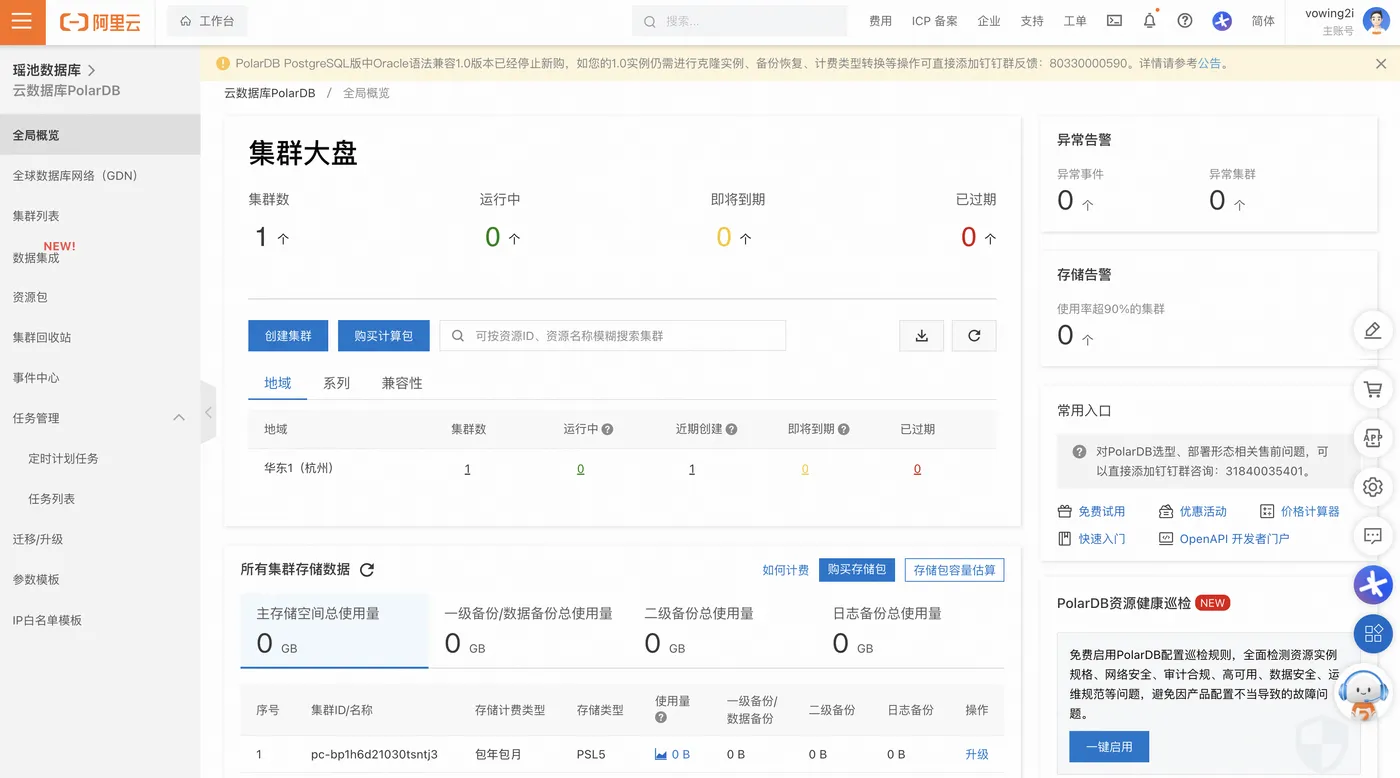The image size is (1400, 778).
Task: Collapse the 任务管理 menu group
Action: point(179,418)
